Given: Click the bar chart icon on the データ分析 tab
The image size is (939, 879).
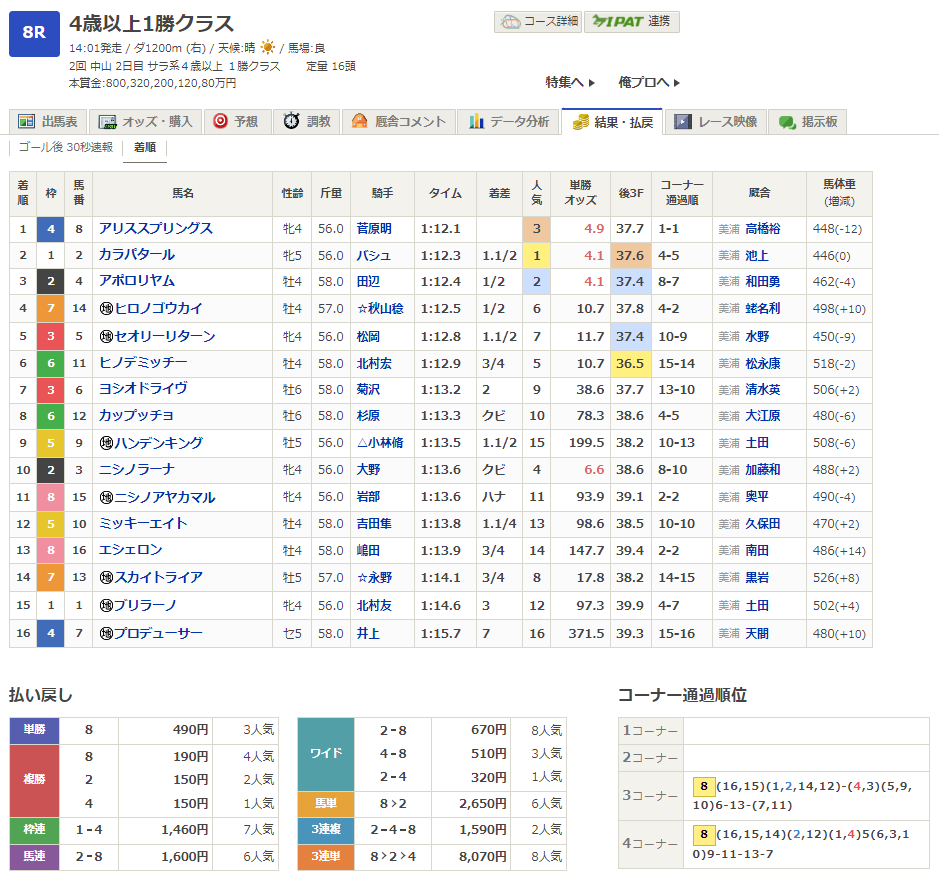Looking at the screenshot, I should (x=476, y=121).
